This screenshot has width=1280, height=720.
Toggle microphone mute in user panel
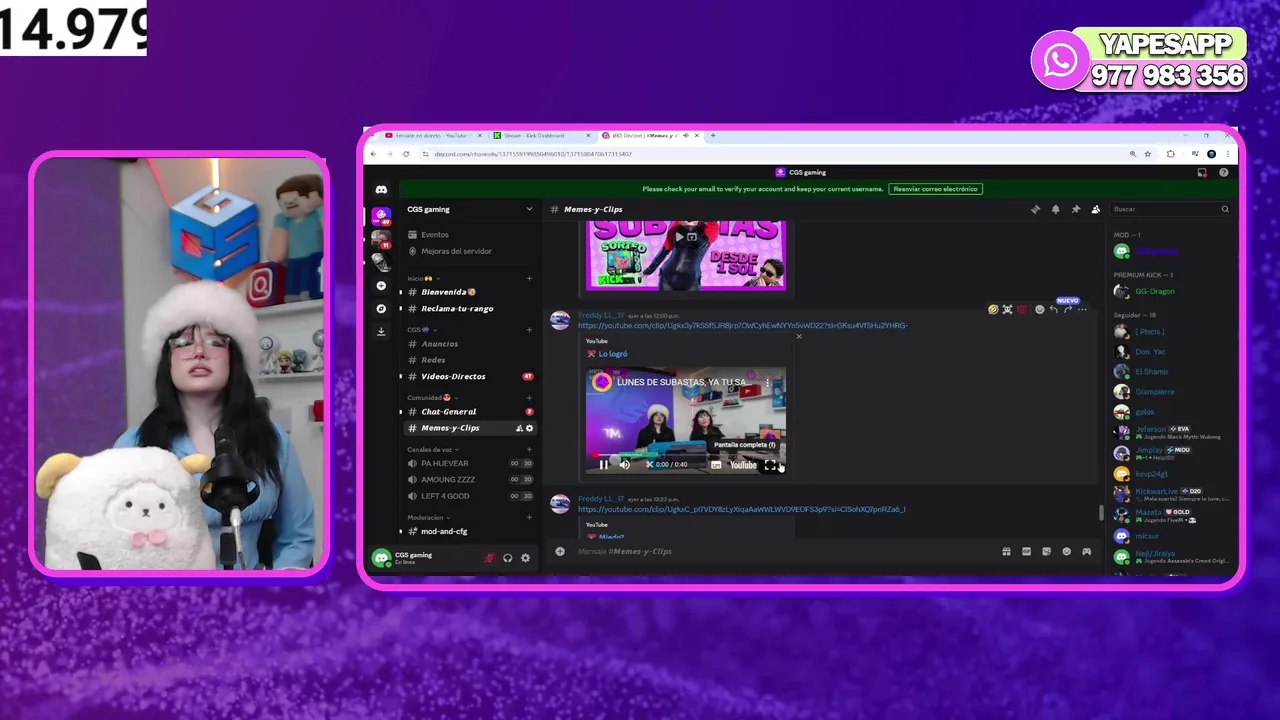489,558
